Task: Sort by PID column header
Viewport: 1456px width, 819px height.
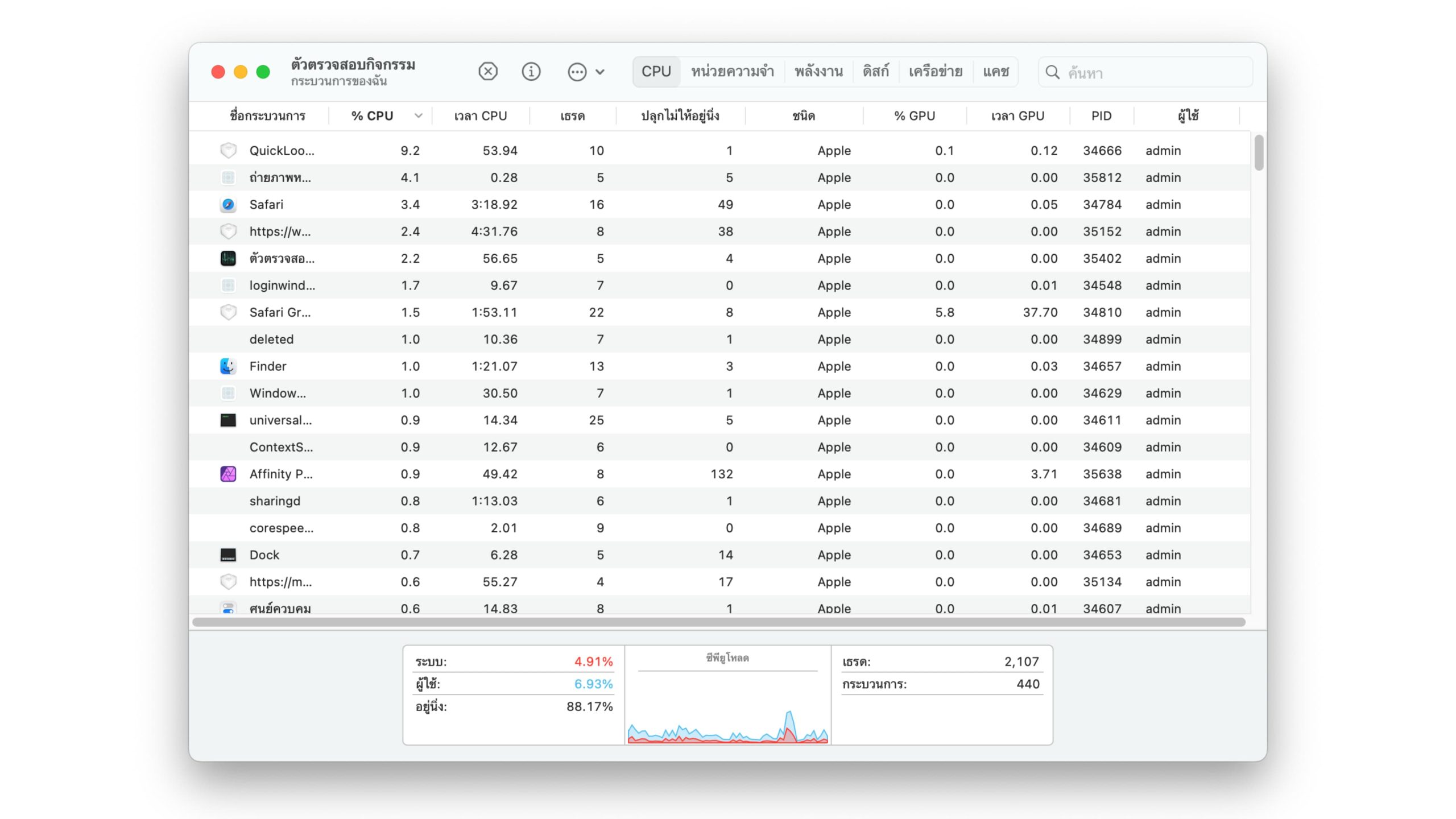Action: 1101,116
